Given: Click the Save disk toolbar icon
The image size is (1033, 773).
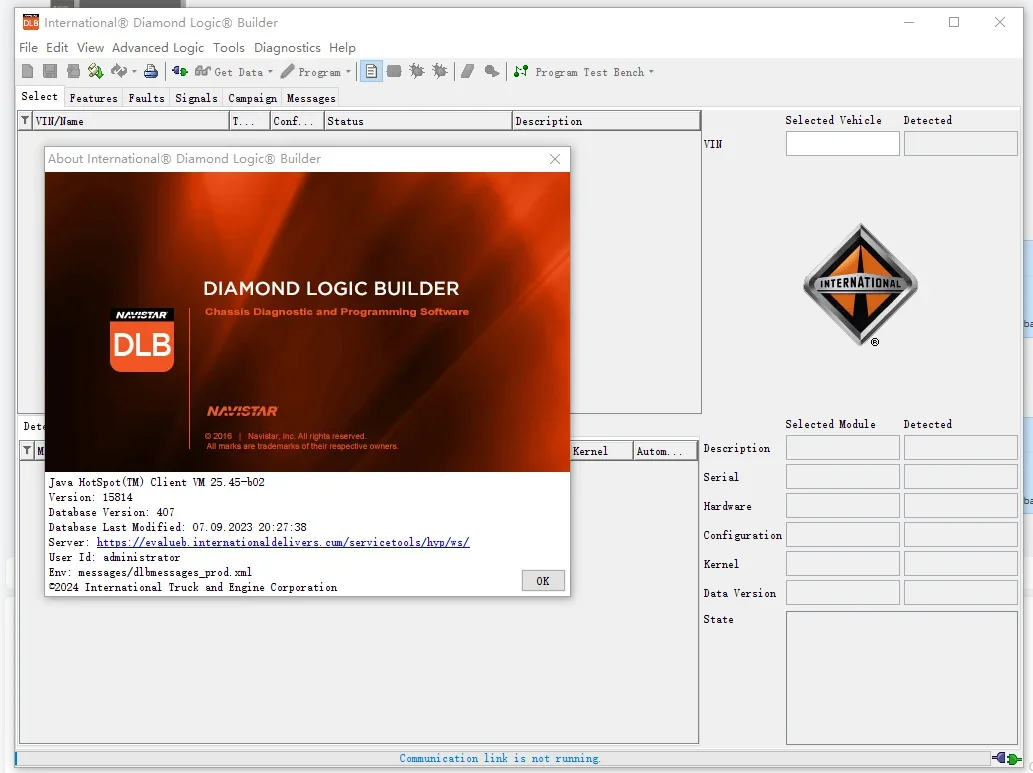Looking at the screenshot, I should (50, 71).
